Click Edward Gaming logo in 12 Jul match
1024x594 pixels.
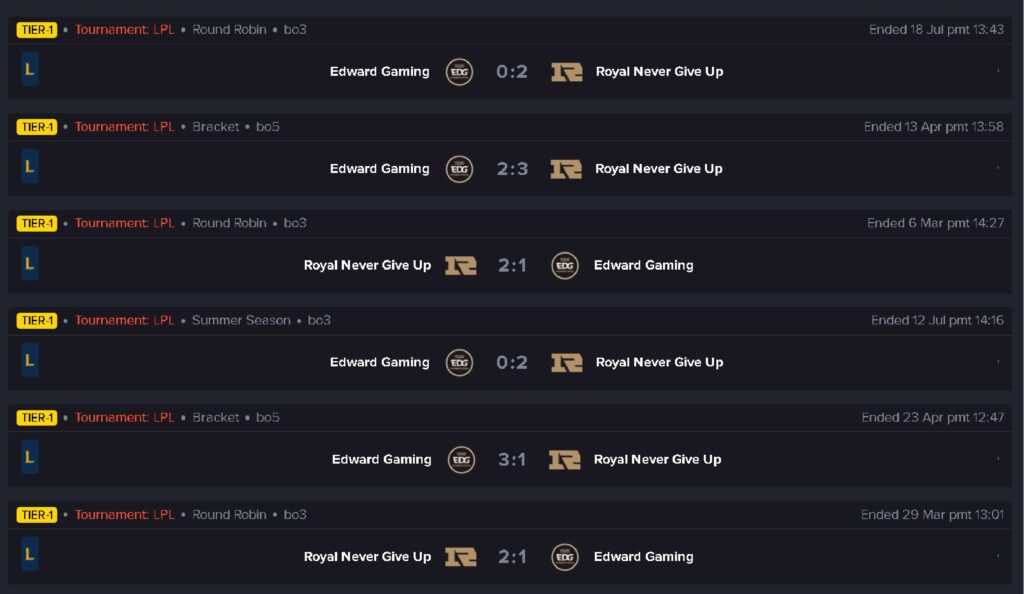(459, 363)
